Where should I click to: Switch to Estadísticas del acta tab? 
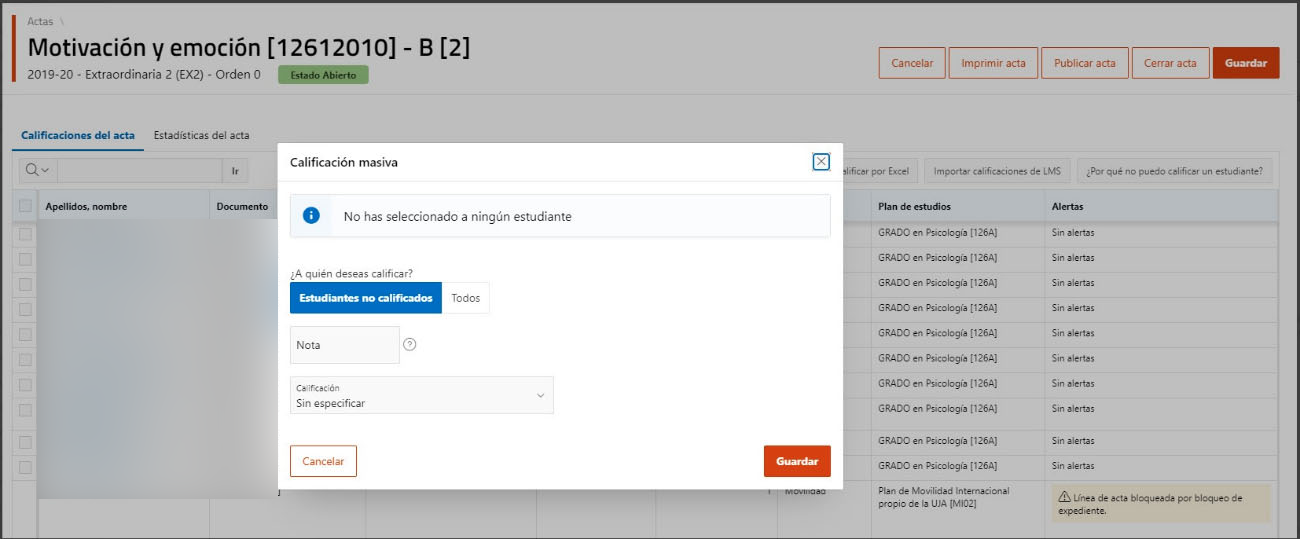pos(201,135)
